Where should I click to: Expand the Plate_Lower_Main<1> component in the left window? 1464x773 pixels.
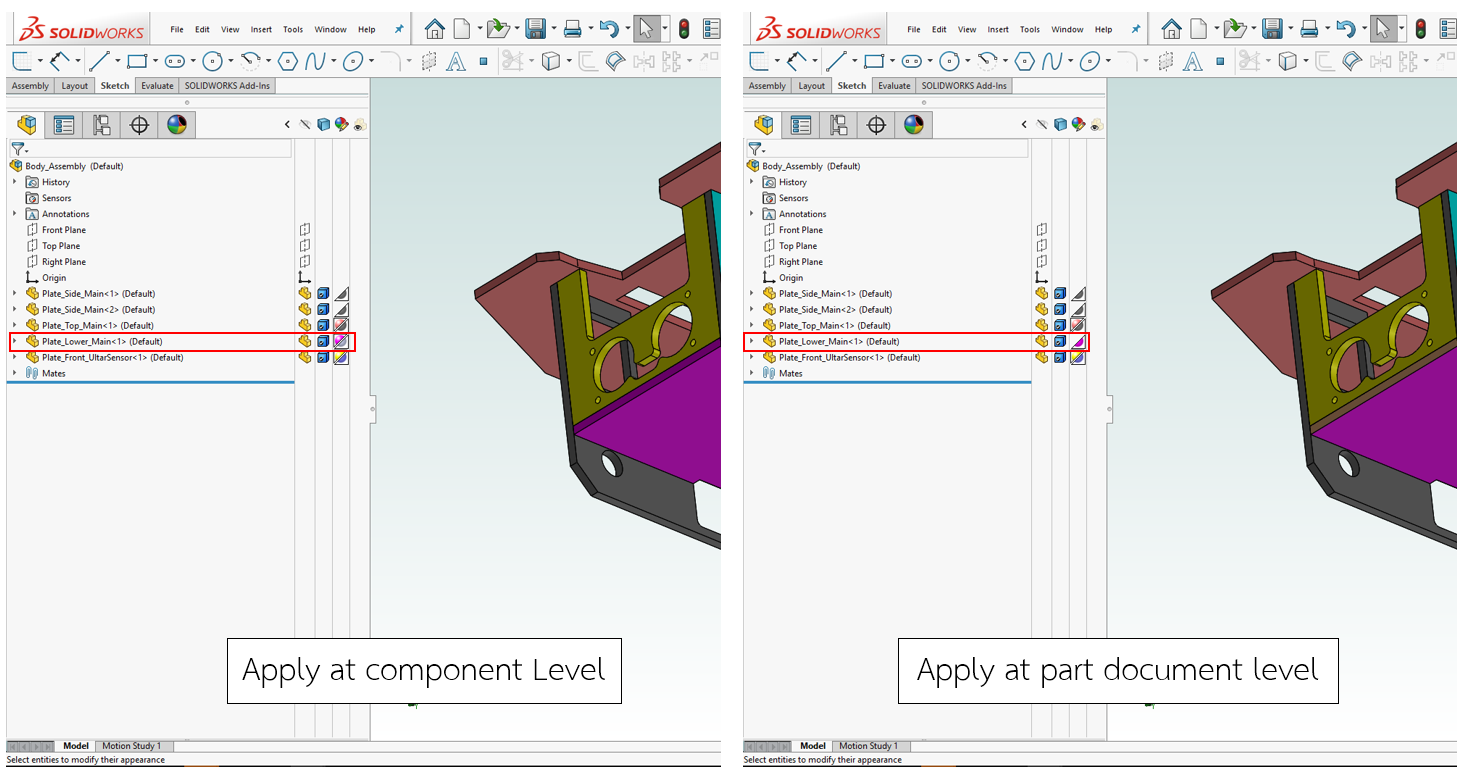15,342
